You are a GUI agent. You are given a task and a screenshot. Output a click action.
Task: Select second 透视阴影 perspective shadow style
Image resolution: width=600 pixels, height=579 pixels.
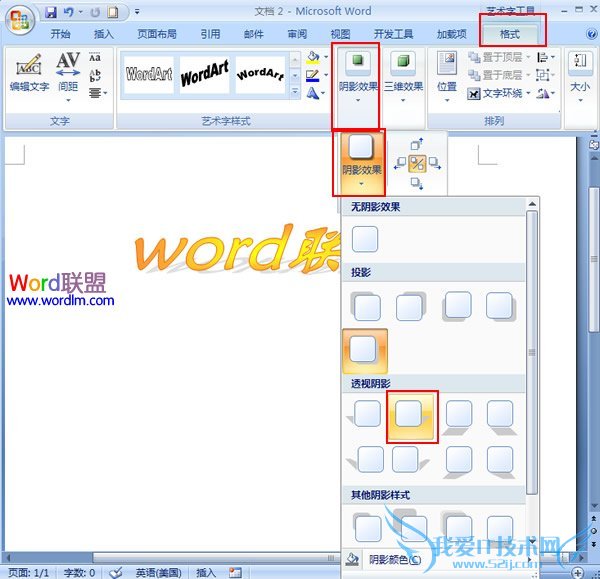point(411,416)
